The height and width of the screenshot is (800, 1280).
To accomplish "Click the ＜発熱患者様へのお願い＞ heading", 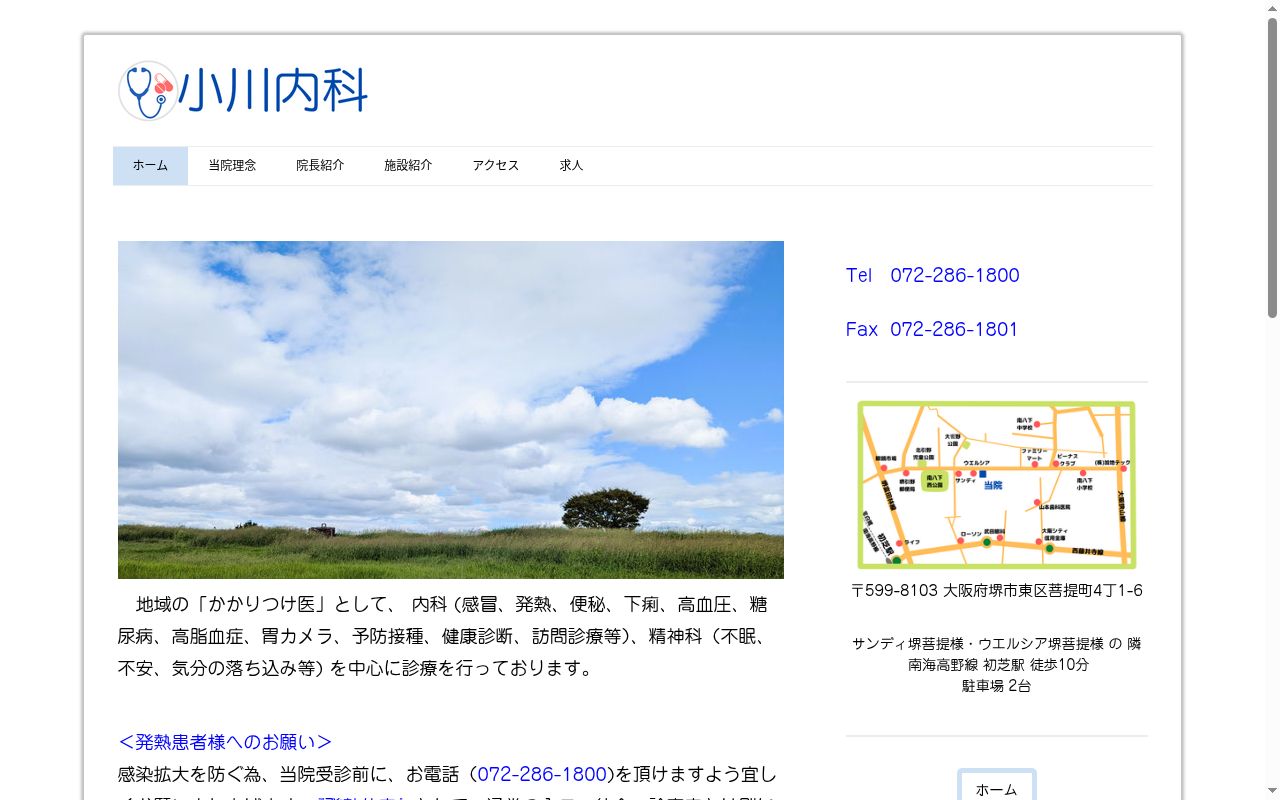I will coord(225,742).
